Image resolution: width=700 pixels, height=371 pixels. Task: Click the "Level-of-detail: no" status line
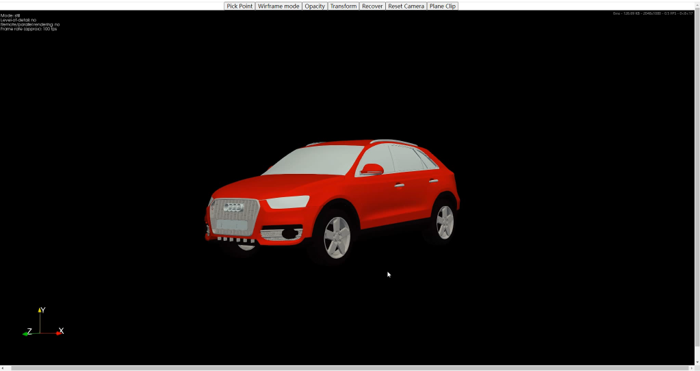[x=18, y=20]
